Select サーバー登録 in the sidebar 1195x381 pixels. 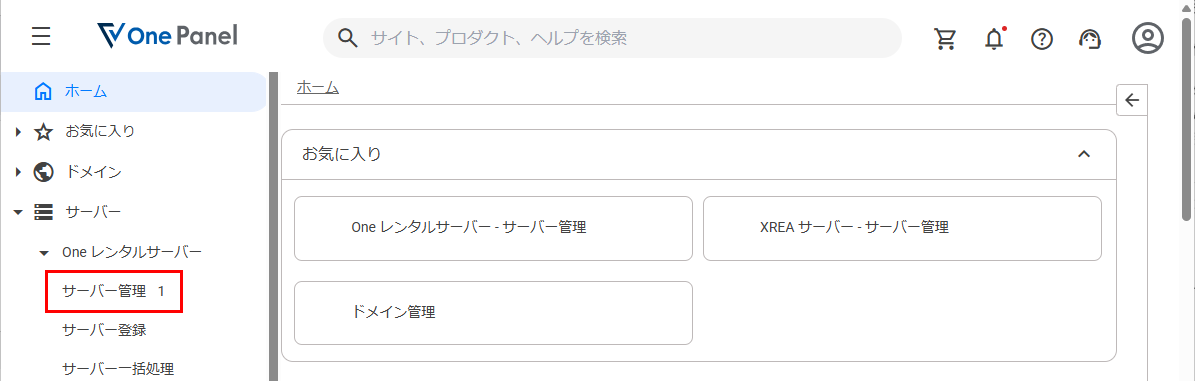coord(104,331)
